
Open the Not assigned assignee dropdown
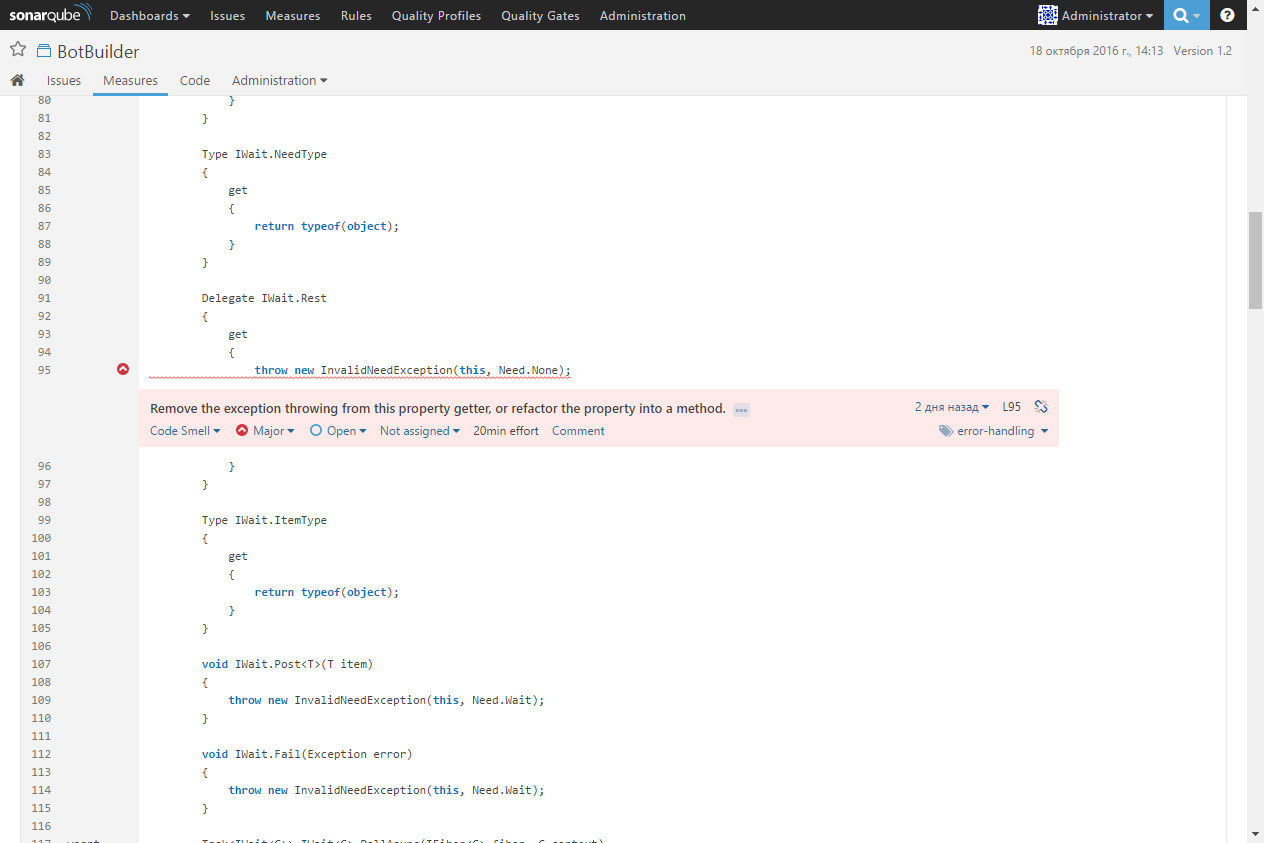pyautogui.click(x=420, y=430)
